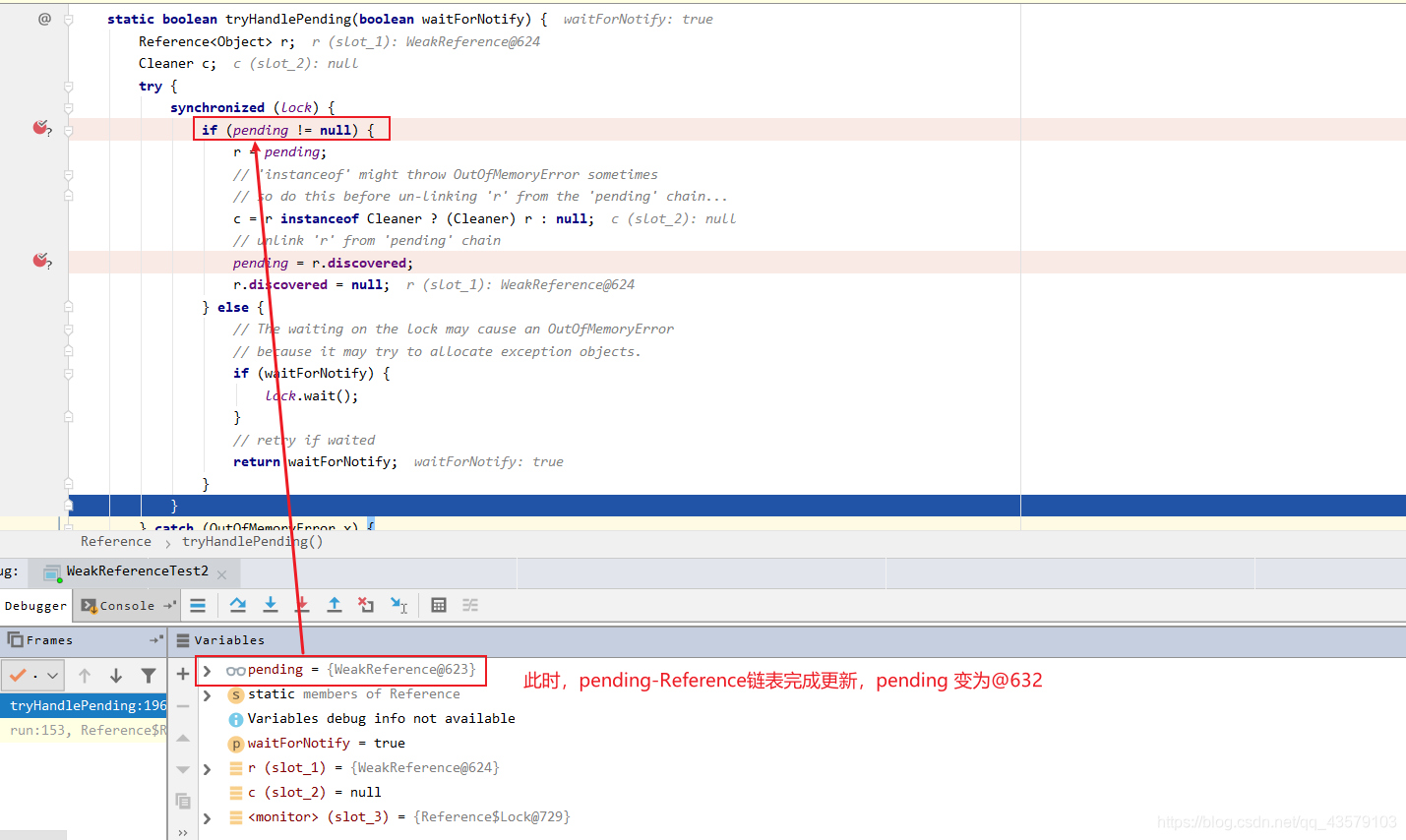Click the 'return waitForNotify;' code line
The width and height of the screenshot is (1406, 840).
(315, 461)
